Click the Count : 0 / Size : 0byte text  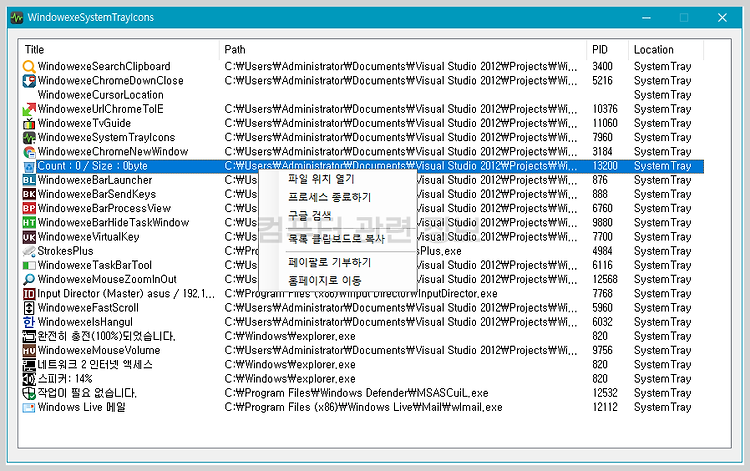coord(92,166)
